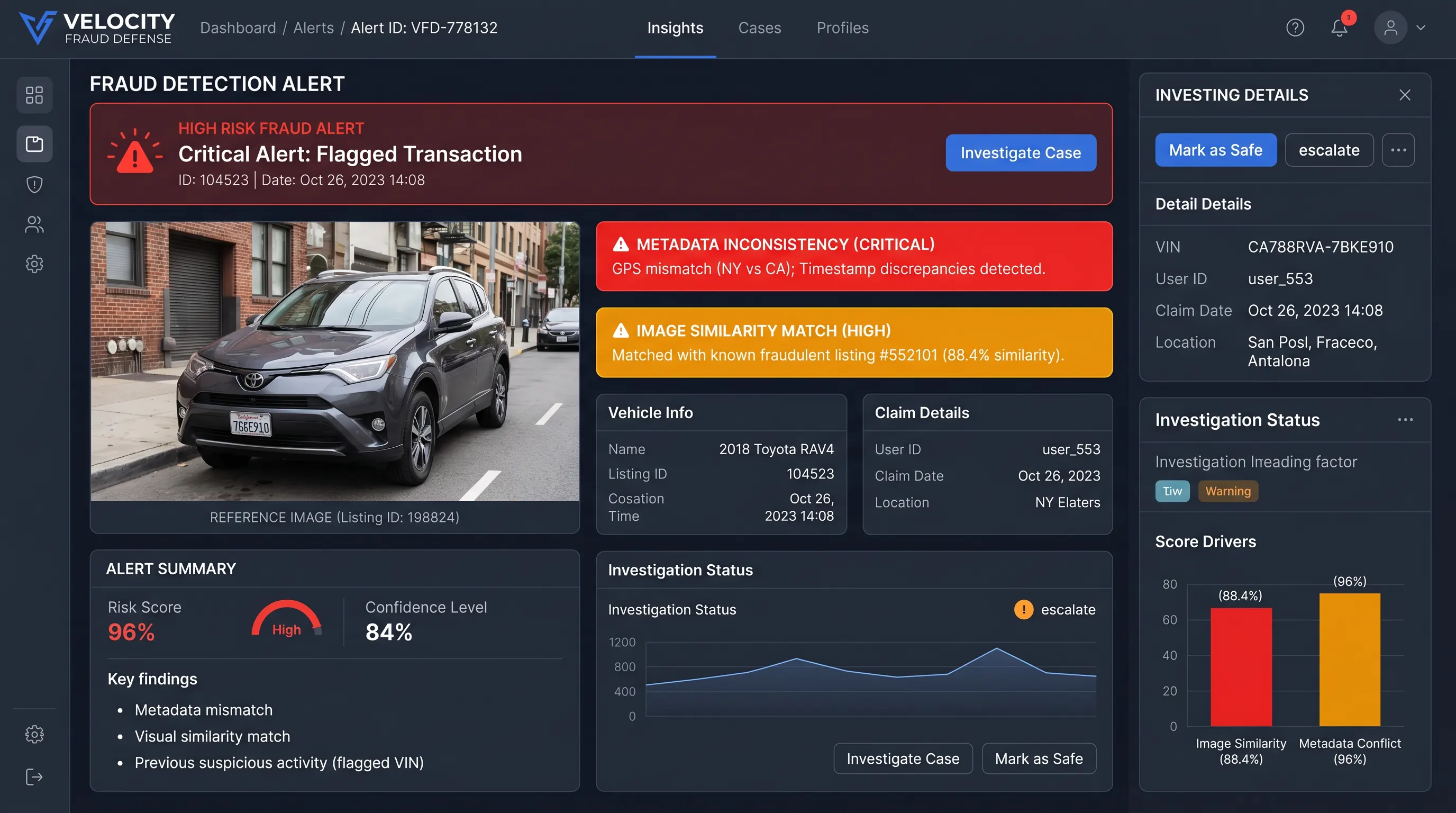Open the upper settings gear in sidebar
Image resolution: width=1456 pixels, height=813 pixels.
tap(34, 264)
